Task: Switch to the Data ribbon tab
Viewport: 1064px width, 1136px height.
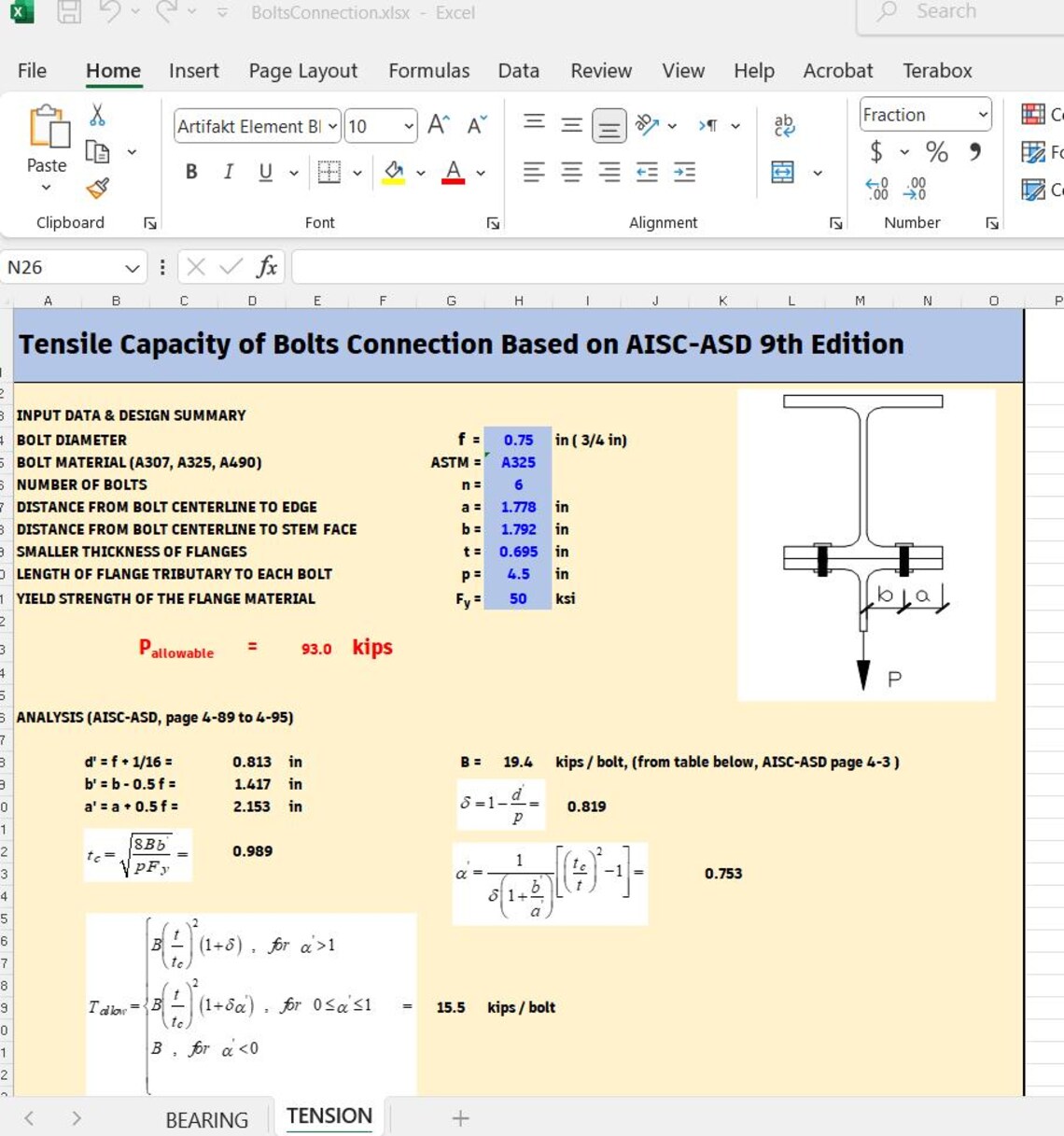Action: pyautogui.click(x=518, y=71)
